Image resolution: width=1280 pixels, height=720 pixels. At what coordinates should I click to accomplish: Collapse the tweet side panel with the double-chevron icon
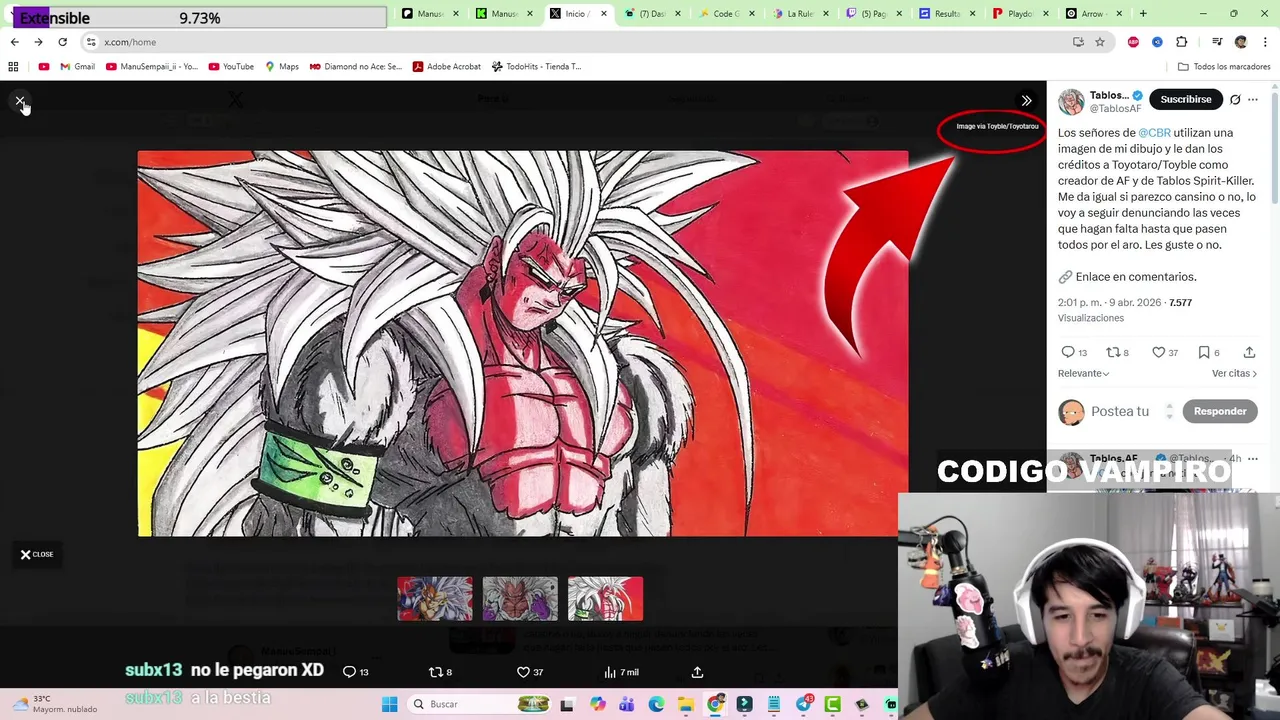[1026, 100]
